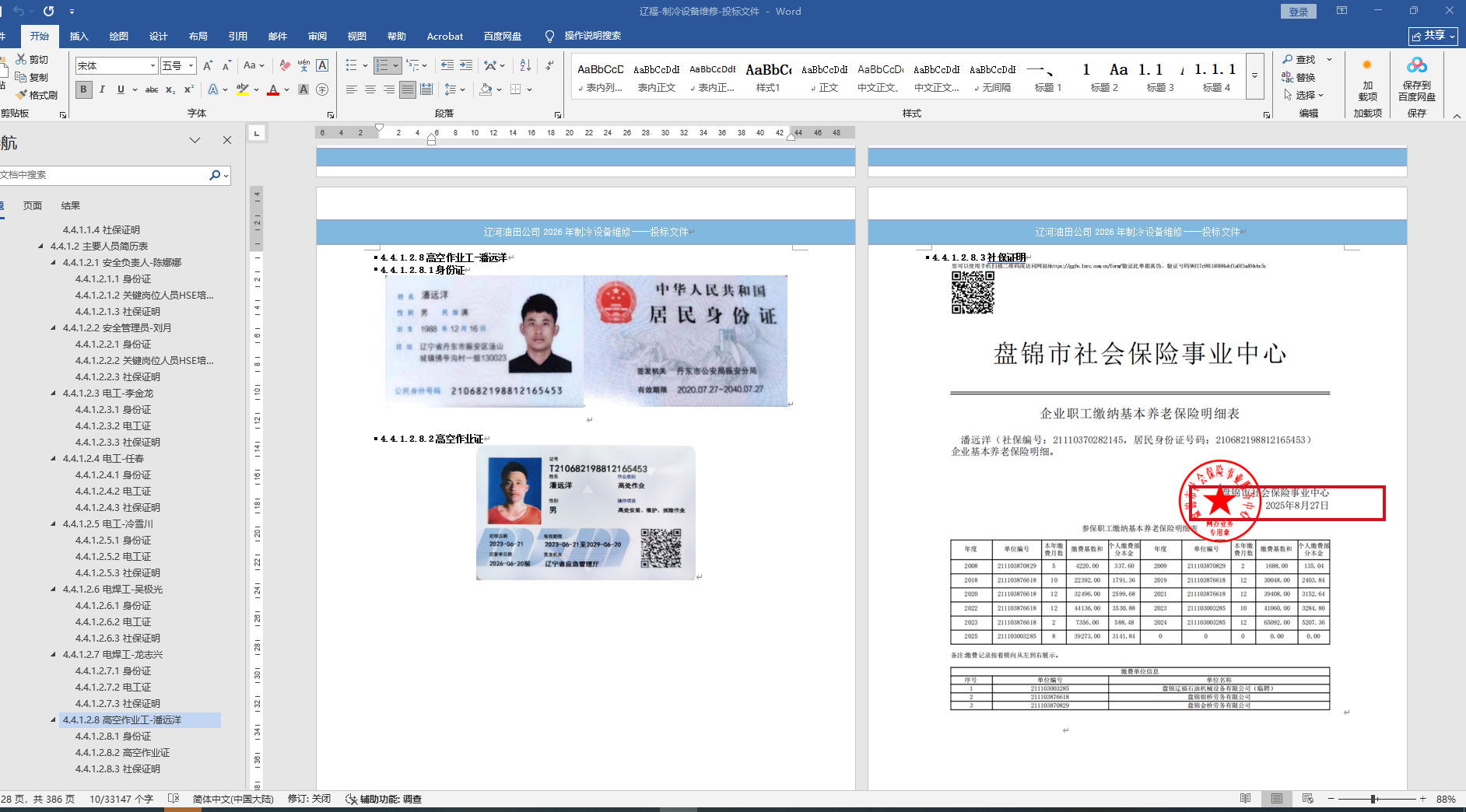Click the Undo arrow in the title bar
Viewport: 1466px width, 812px height.
[18, 11]
